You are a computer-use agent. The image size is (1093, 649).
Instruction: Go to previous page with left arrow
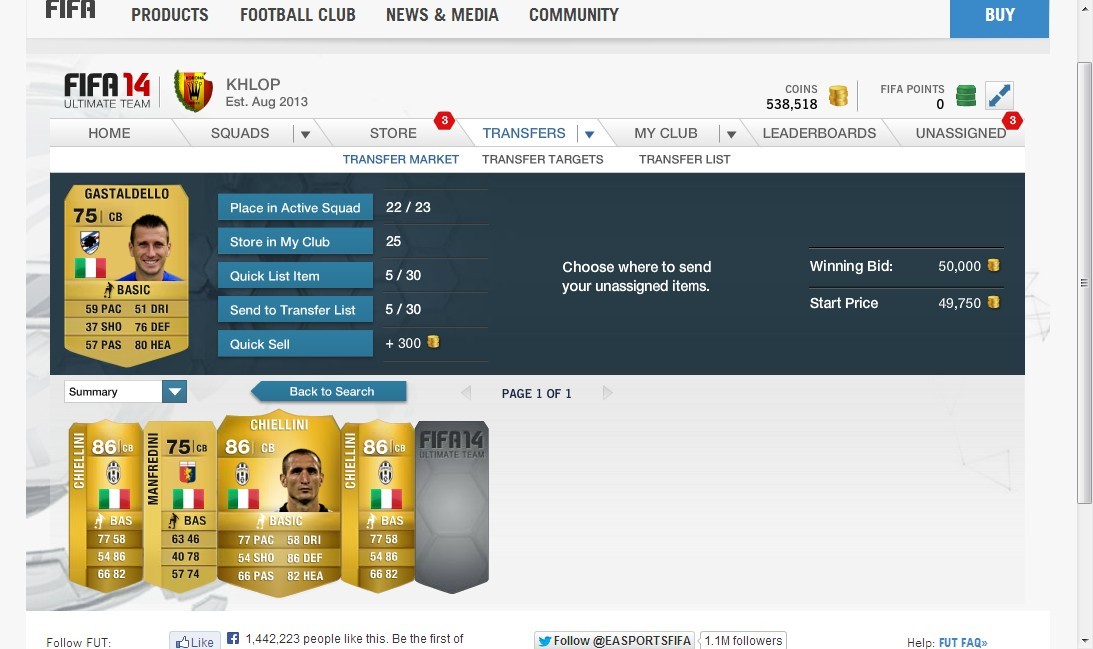coord(466,393)
